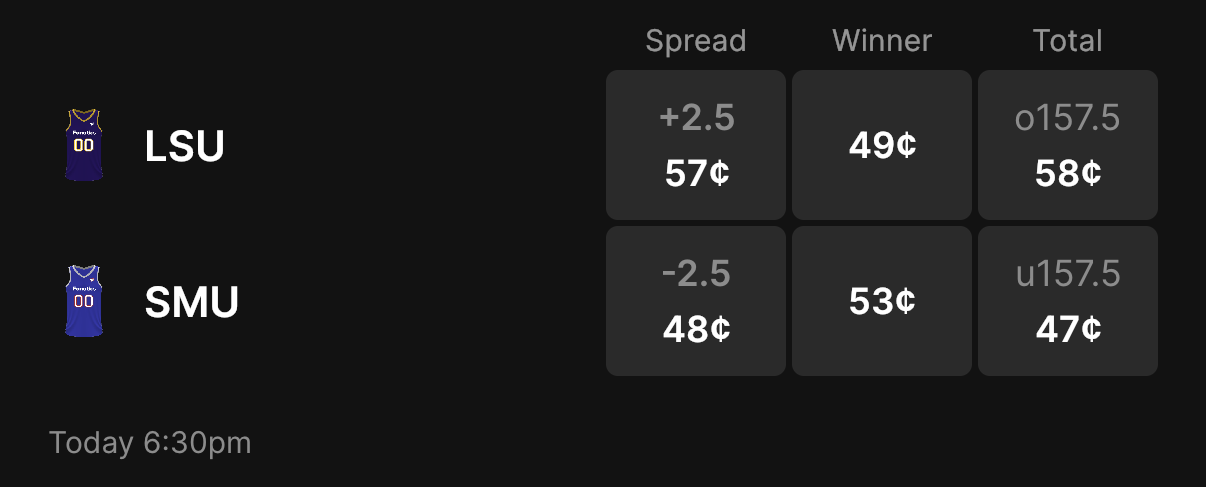Click the Spread column header

696,41
